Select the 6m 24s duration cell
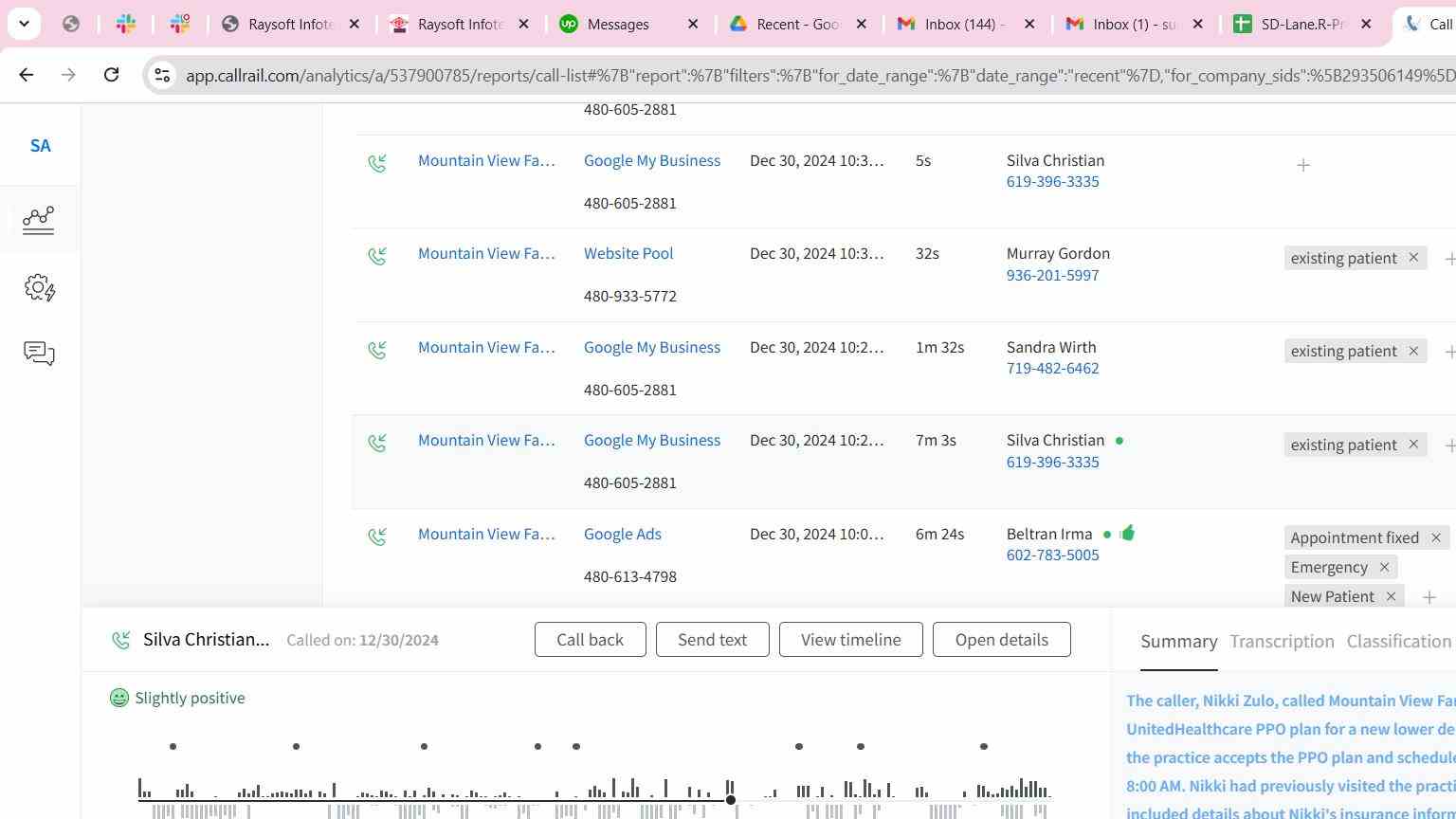The image size is (1456, 819). pos(939,534)
